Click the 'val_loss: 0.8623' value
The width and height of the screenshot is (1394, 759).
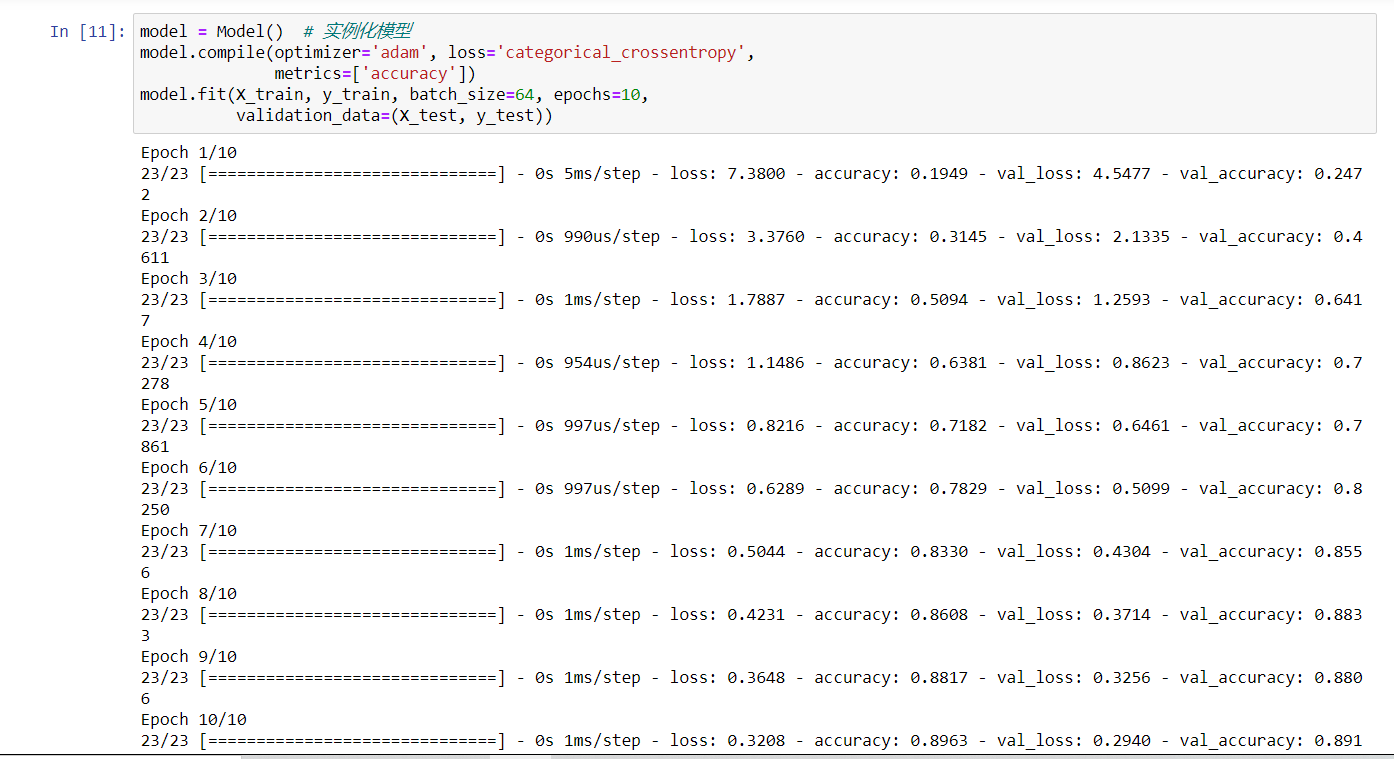pos(1093,363)
